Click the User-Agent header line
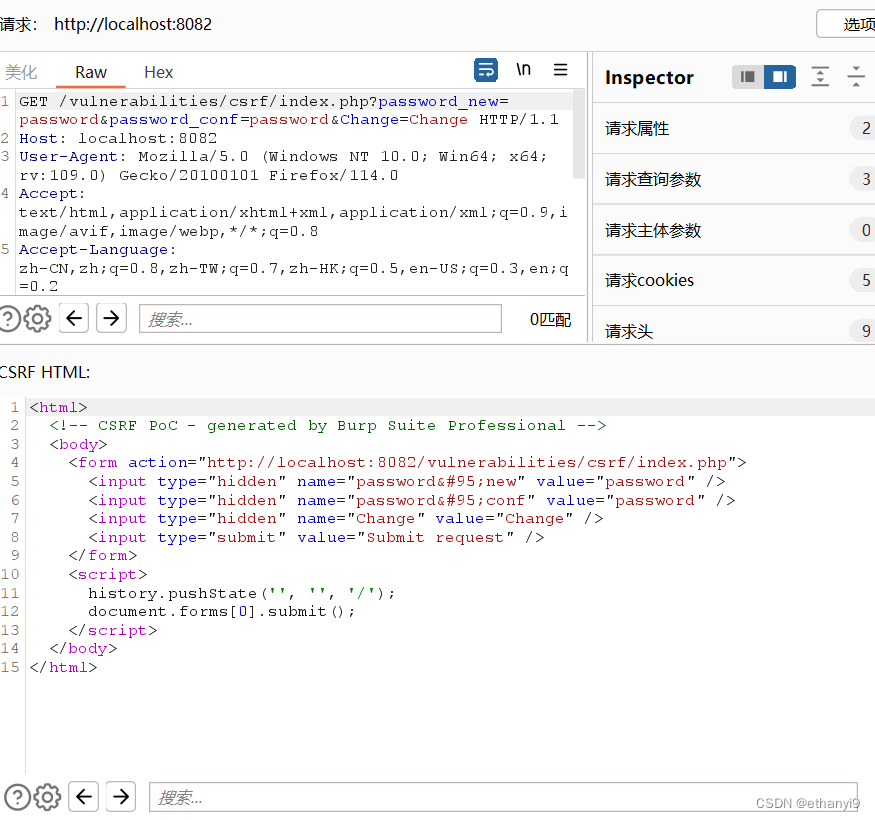Image resolution: width=875 pixels, height=820 pixels. click(283, 166)
